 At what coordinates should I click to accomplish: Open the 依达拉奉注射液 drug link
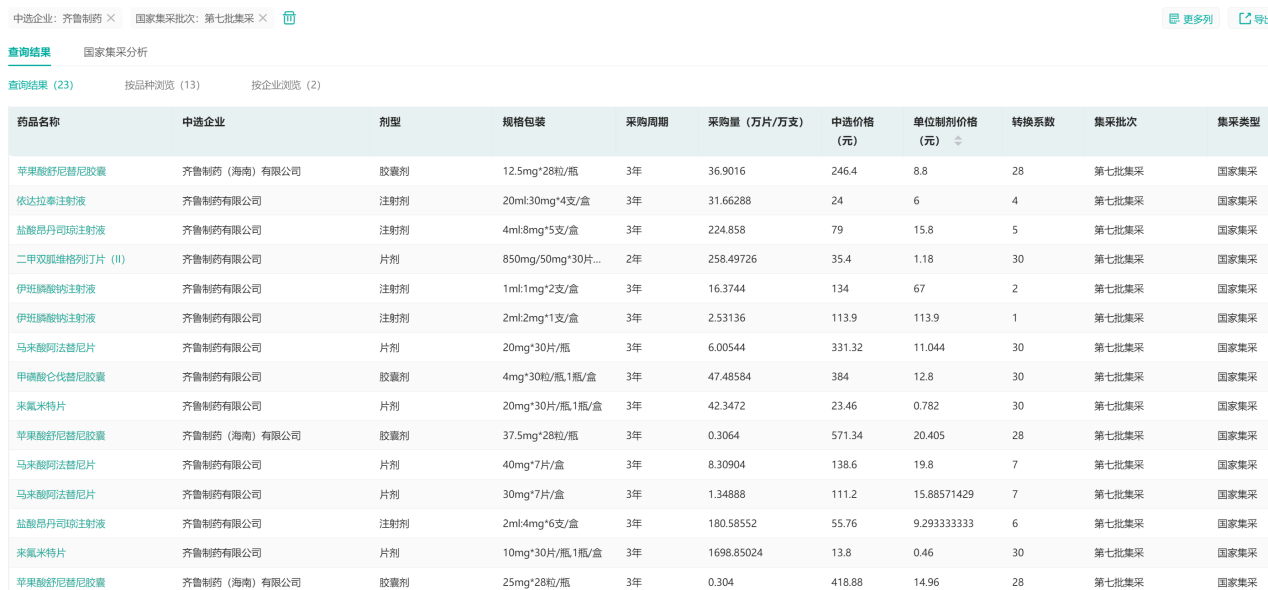coord(51,200)
